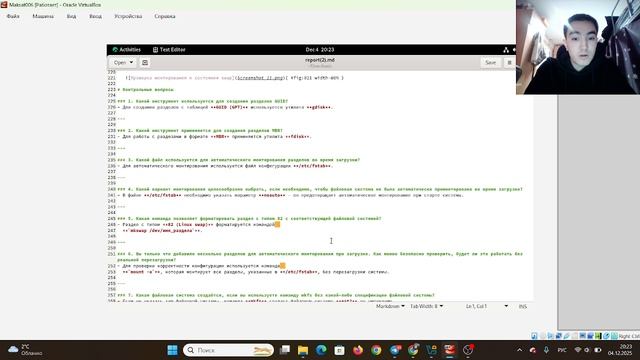Open the weather widget showing 2°C

point(25,350)
